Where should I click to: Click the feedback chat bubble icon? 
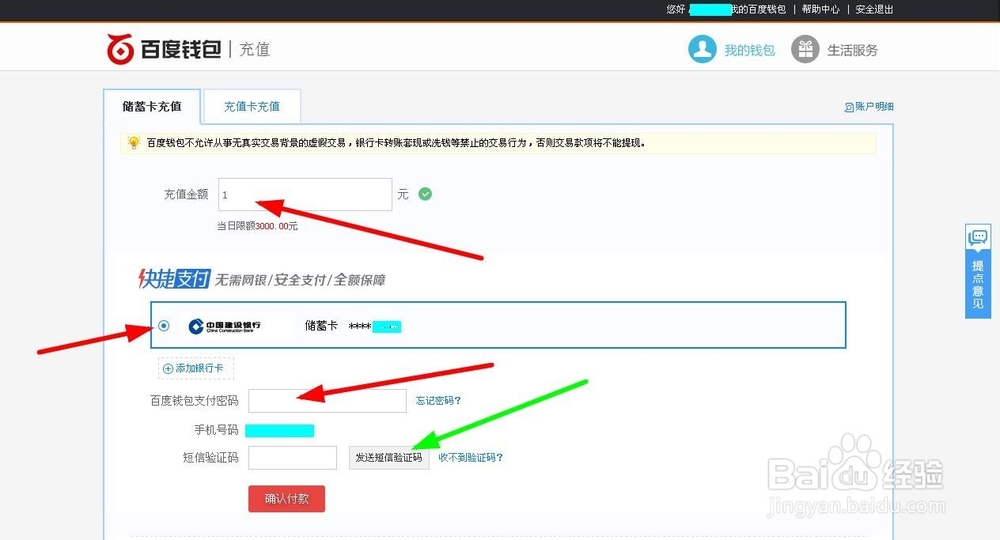coord(978,238)
